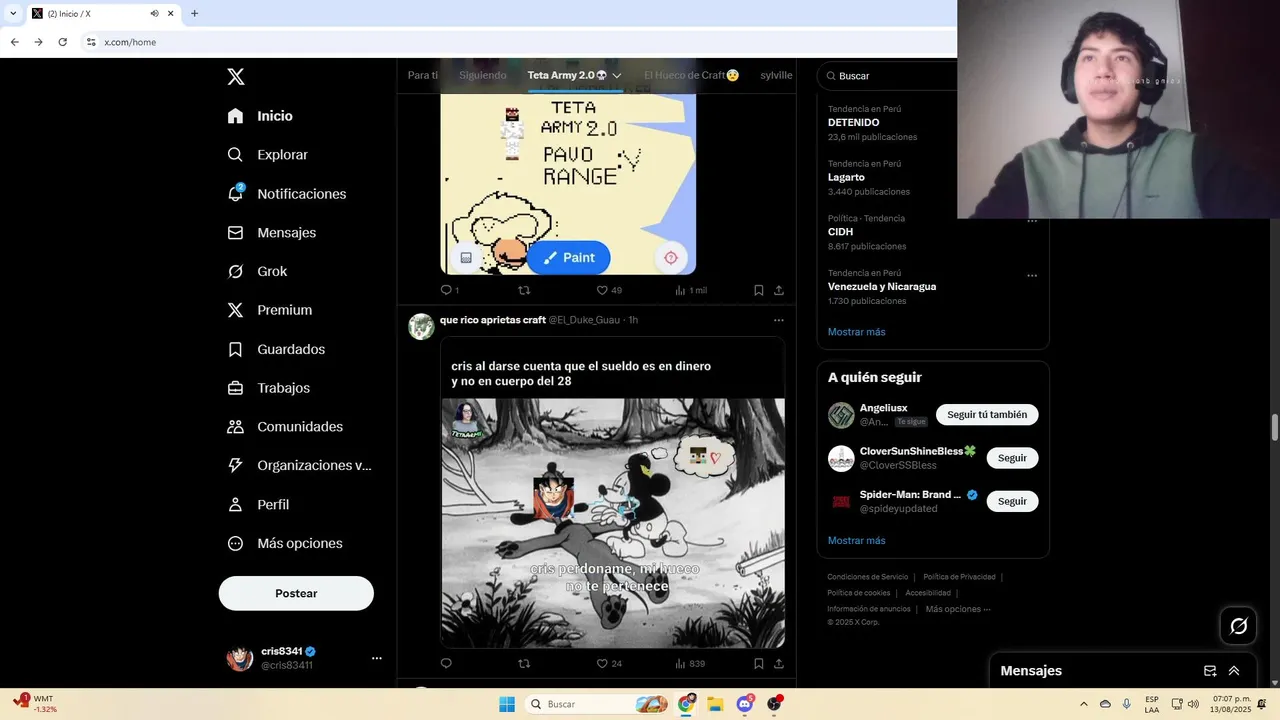Open account menu dots next to cris8341
1280x720 pixels.
pyautogui.click(x=377, y=658)
